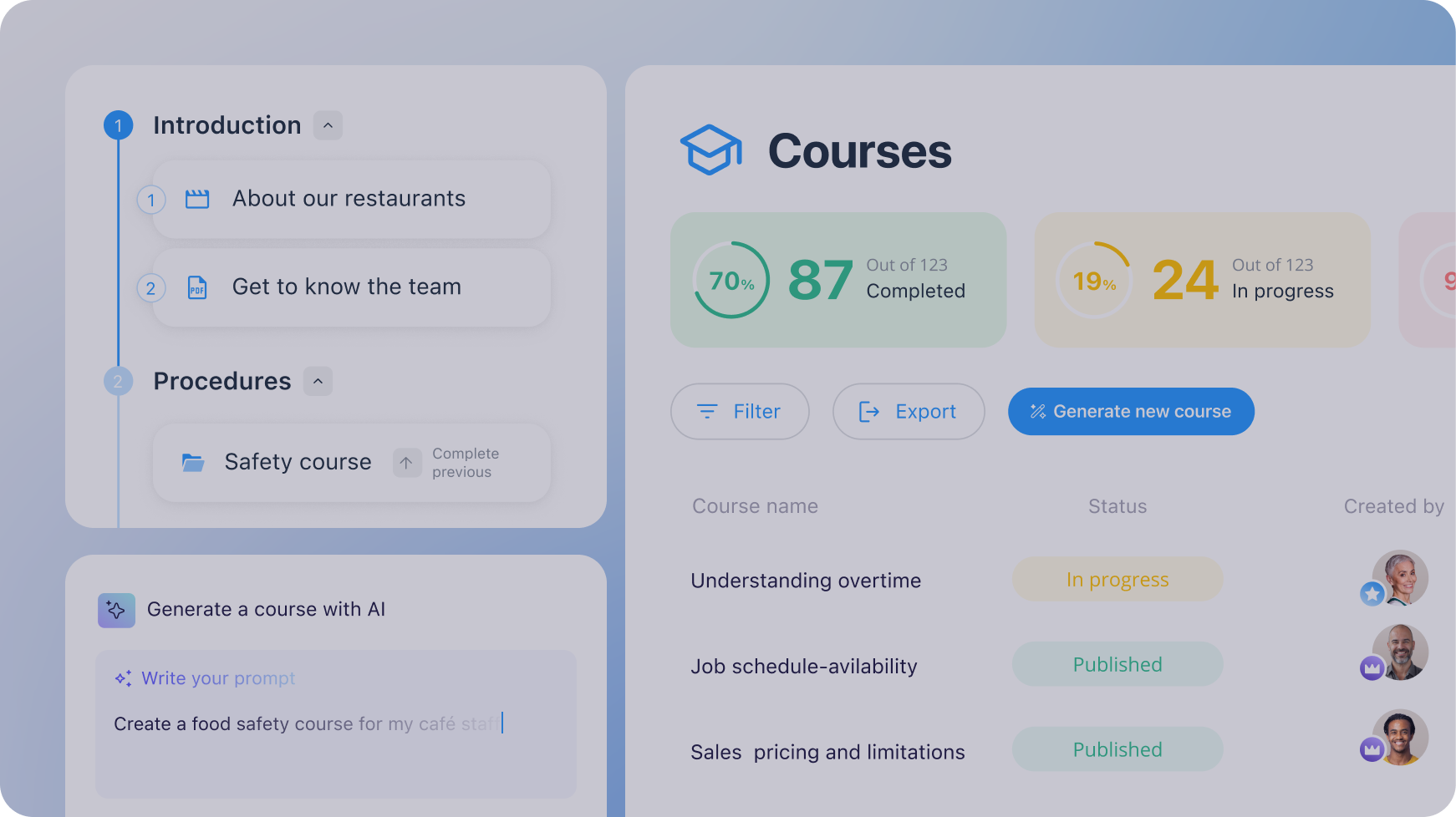1456x817 pixels.
Task: Click the sparkle icon next to Write your prompt
Action: tap(123, 678)
